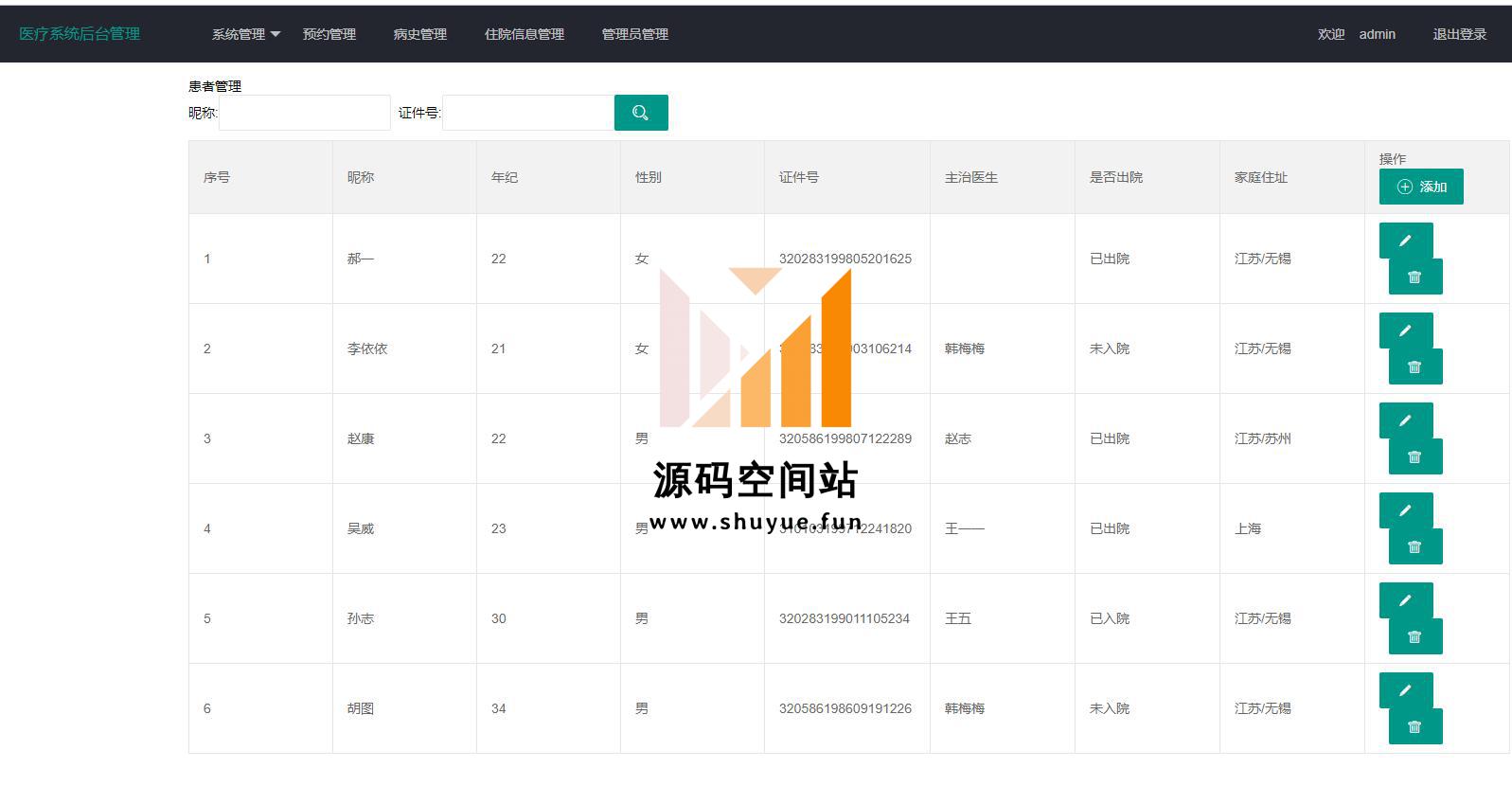Click the magnifier search button
The image size is (1512, 804).
click(x=640, y=113)
